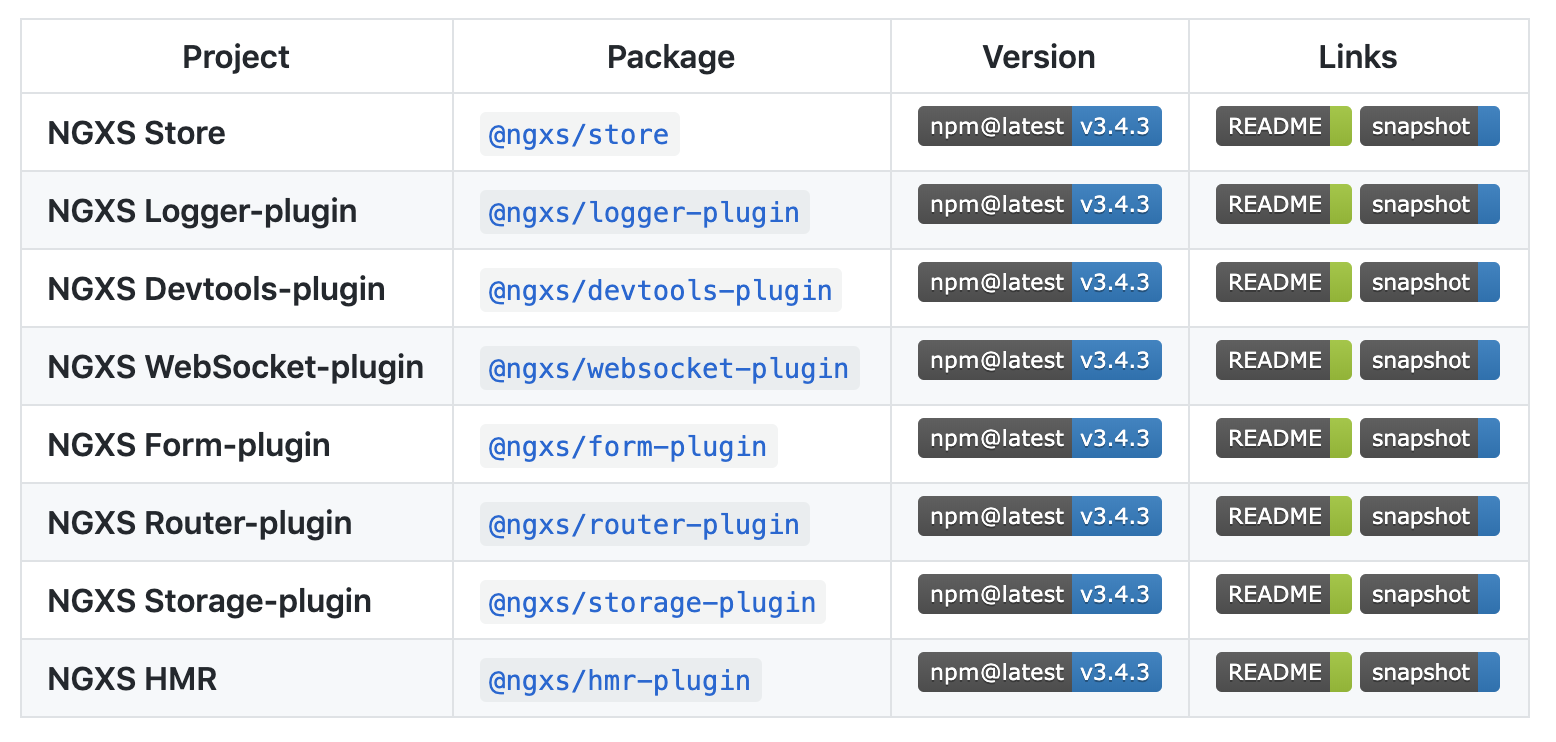The image size is (1556, 742).
Task: Open README badge for Router-plugin
Action: [x=1283, y=517]
